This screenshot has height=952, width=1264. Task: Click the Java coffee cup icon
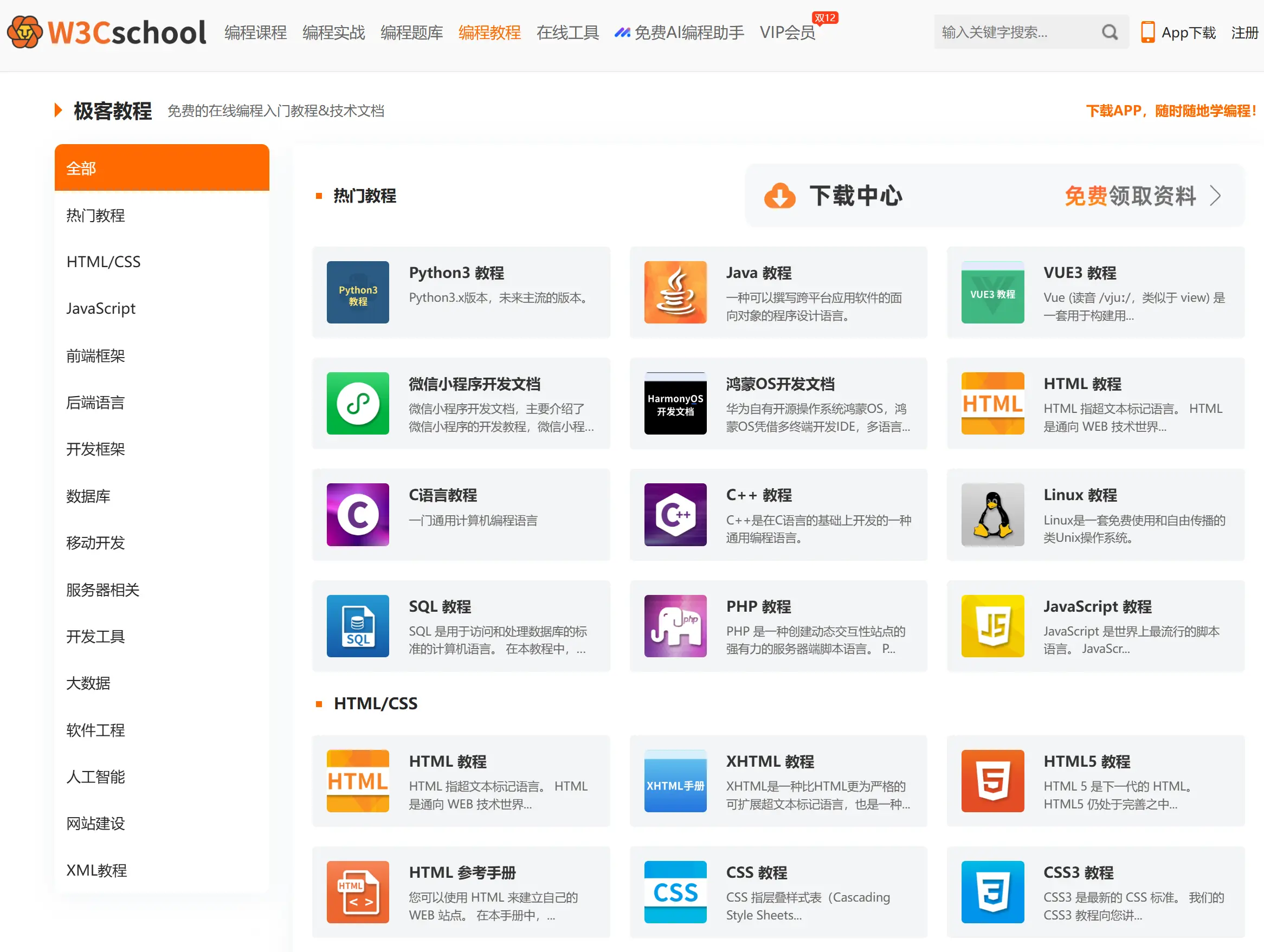click(675, 292)
